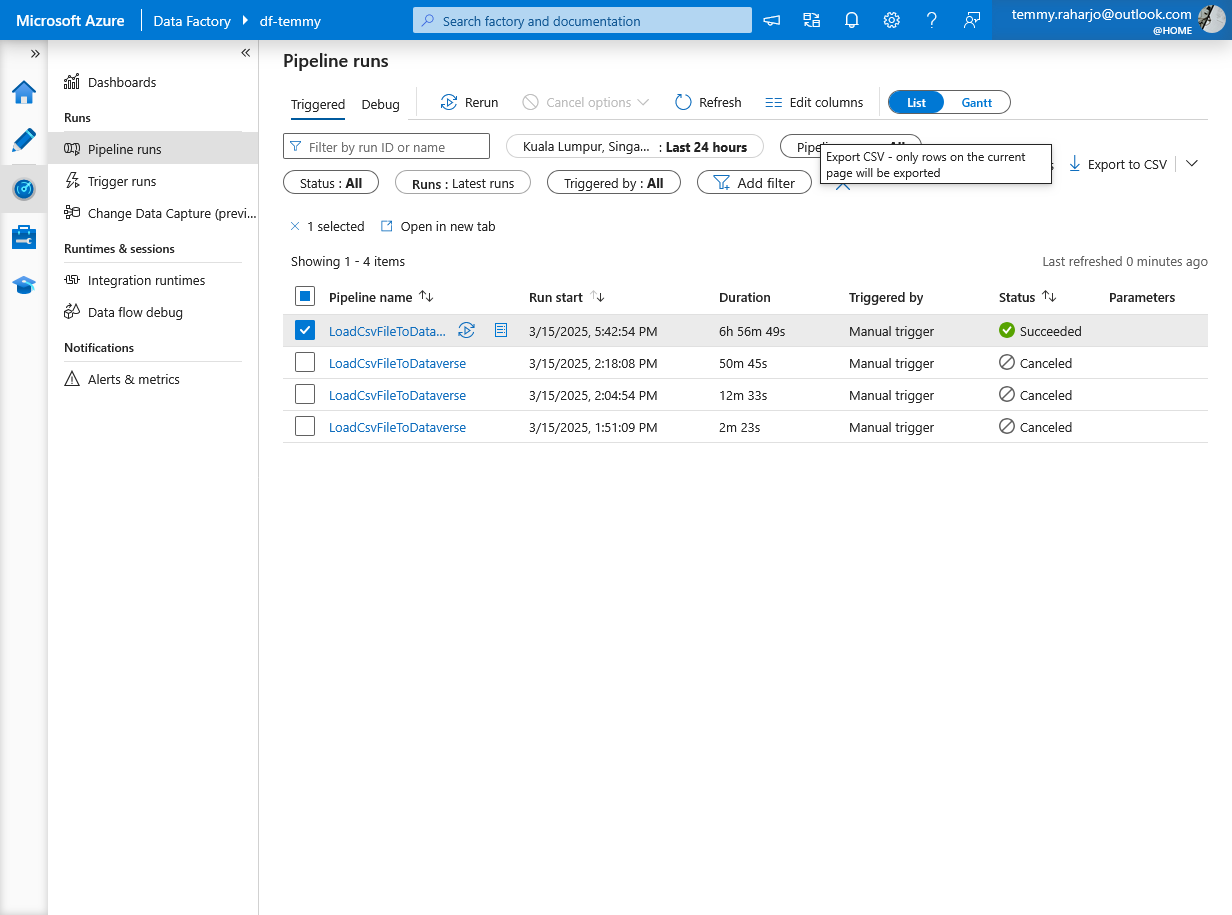Click the announcements megaphone icon
Screen dimensions: 1232x915
click(772, 20)
